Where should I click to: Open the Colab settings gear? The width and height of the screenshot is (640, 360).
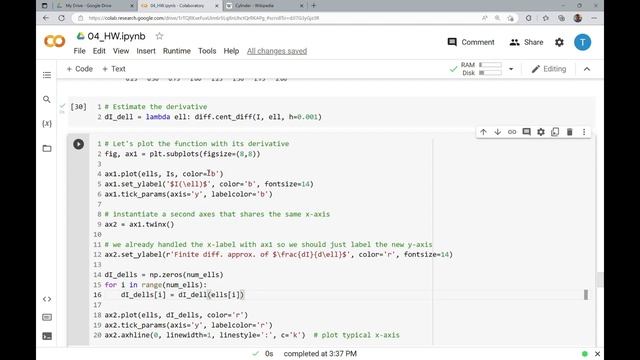559,42
